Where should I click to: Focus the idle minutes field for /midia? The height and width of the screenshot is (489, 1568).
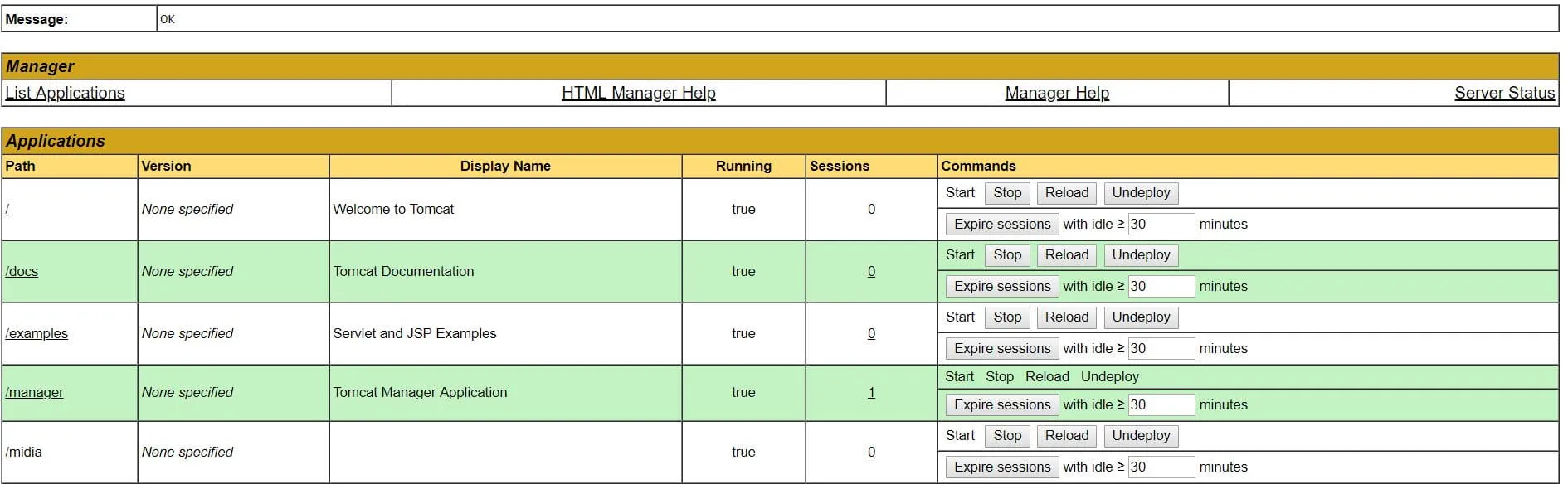click(x=1161, y=467)
